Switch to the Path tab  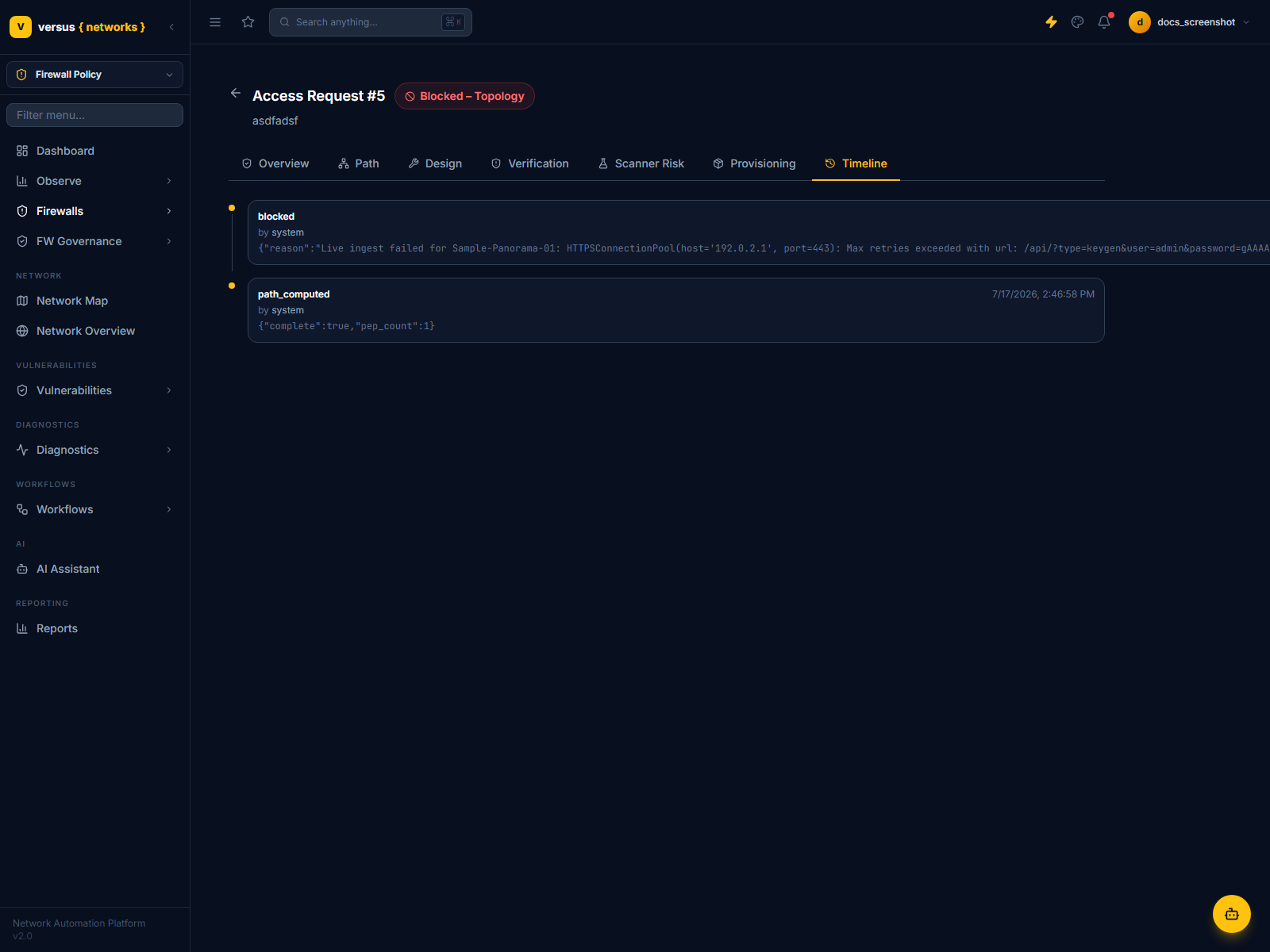pos(359,163)
